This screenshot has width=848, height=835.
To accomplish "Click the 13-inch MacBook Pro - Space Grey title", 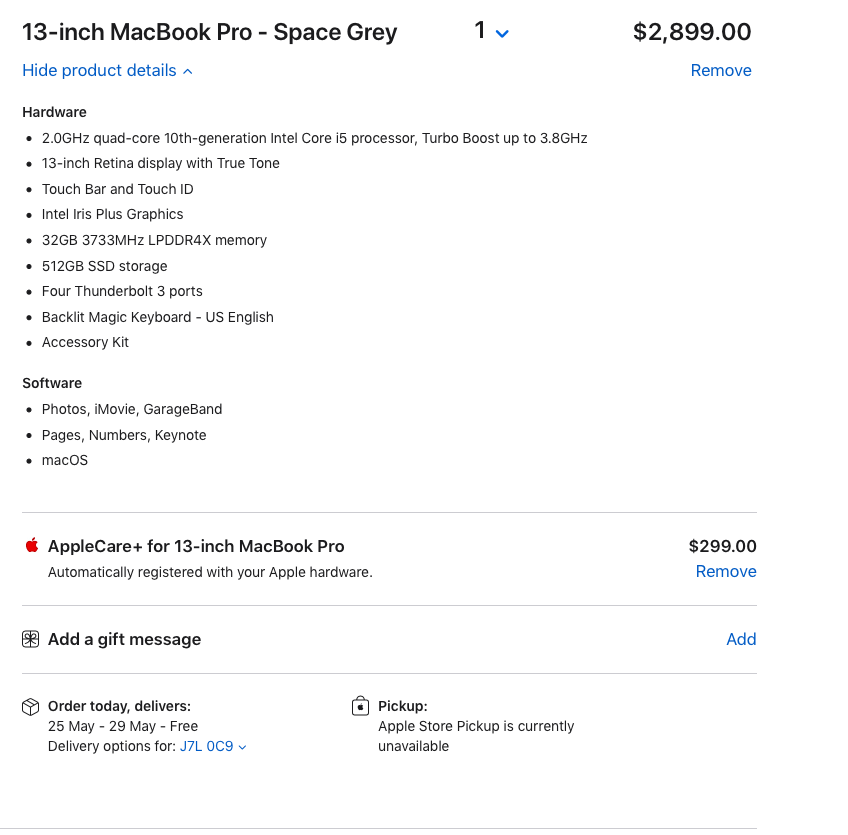I will click(x=210, y=32).
